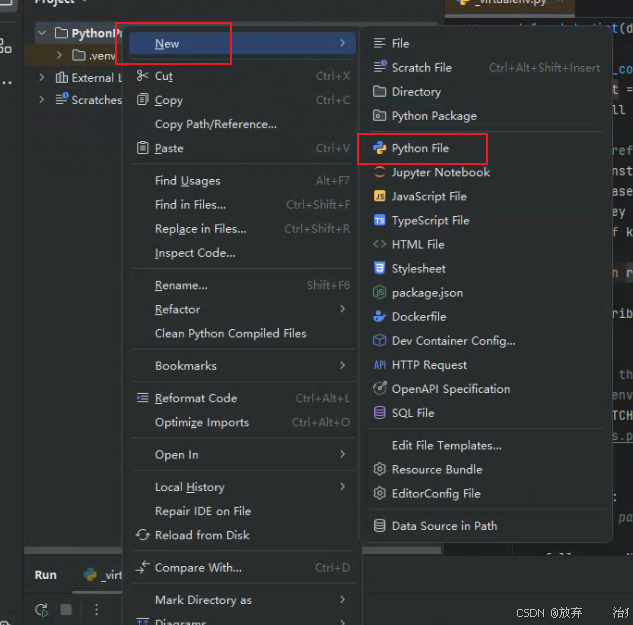Image resolution: width=633 pixels, height=625 pixels.
Task: Click the Python File snake icon
Action: click(x=379, y=148)
